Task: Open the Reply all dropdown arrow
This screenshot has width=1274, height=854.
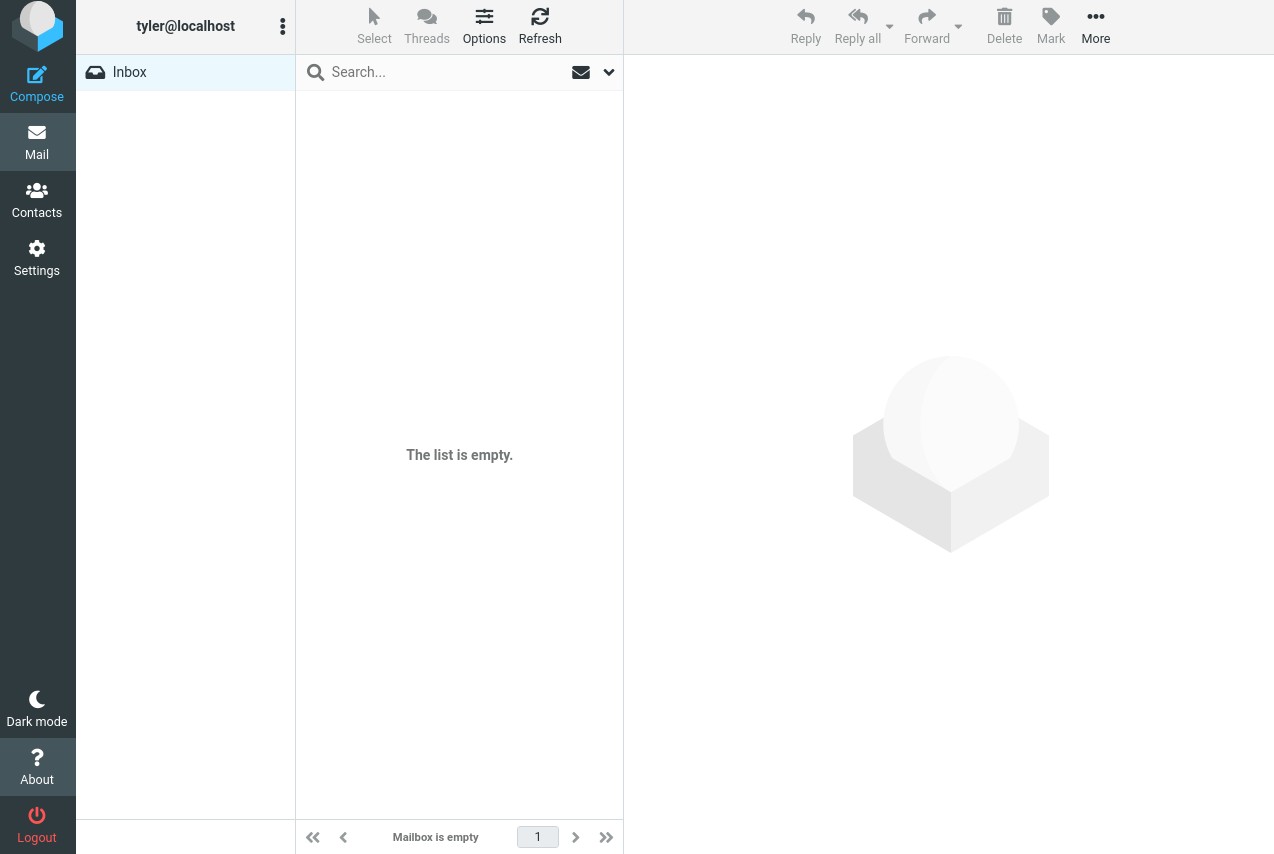Action: [890, 27]
